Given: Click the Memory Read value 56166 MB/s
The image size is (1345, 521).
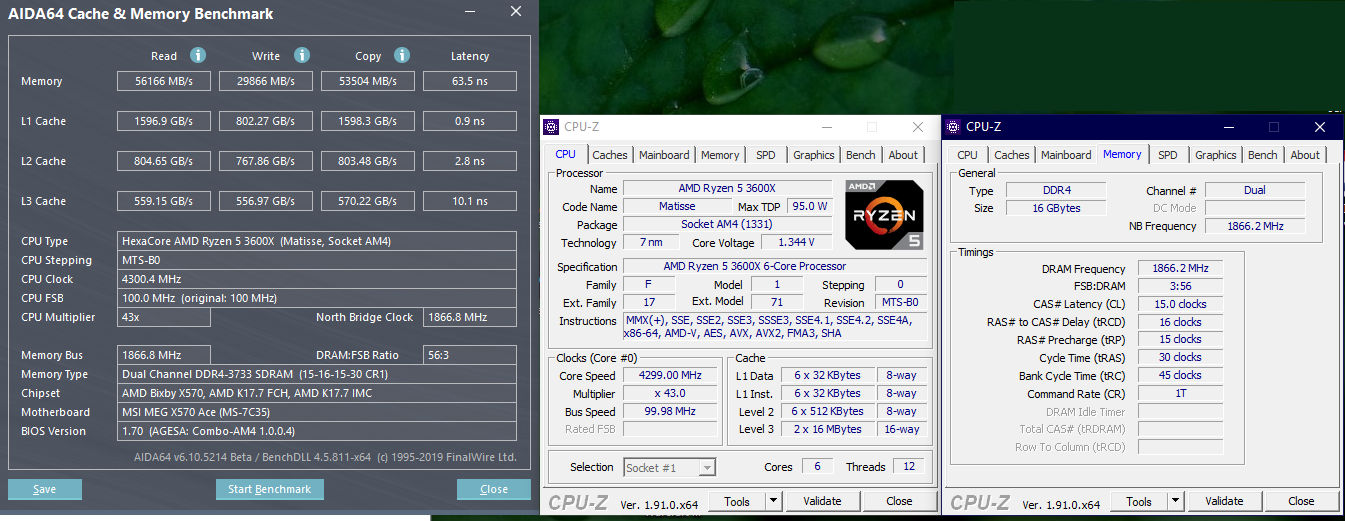Looking at the screenshot, I should click(x=164, y=81).
